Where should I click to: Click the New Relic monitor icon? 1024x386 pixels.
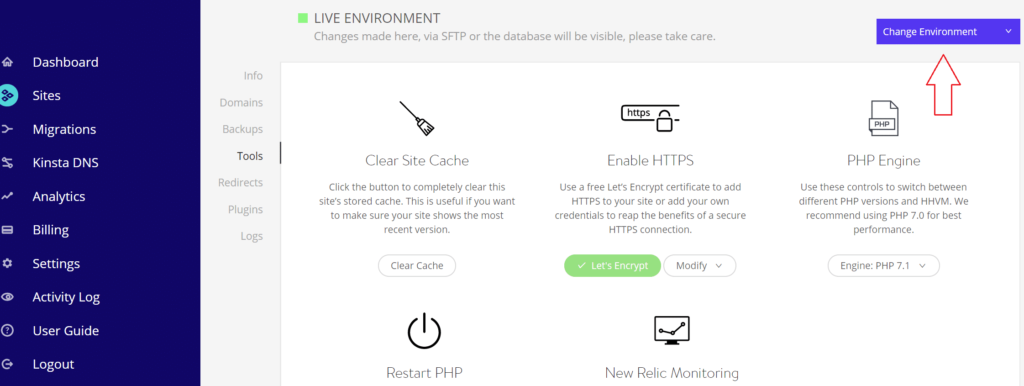coord(671,331)
